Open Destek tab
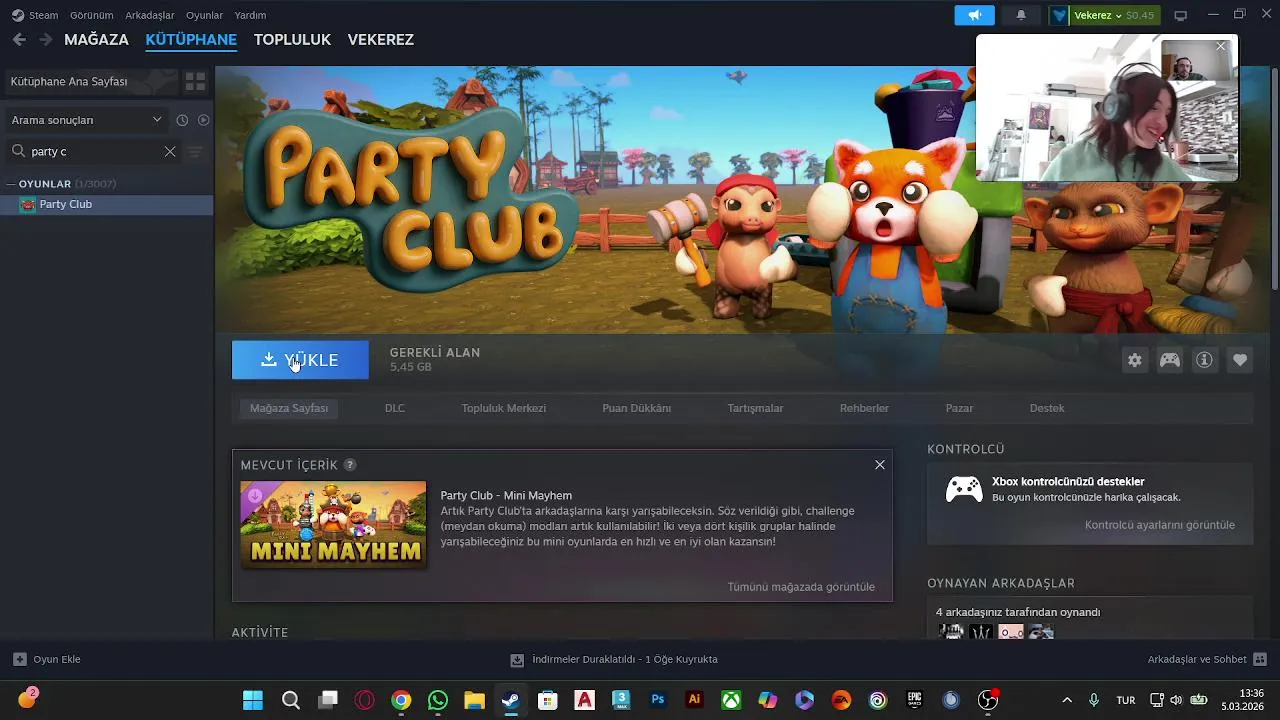Viewport: 1280px width, 720px height. point(1047,408)
